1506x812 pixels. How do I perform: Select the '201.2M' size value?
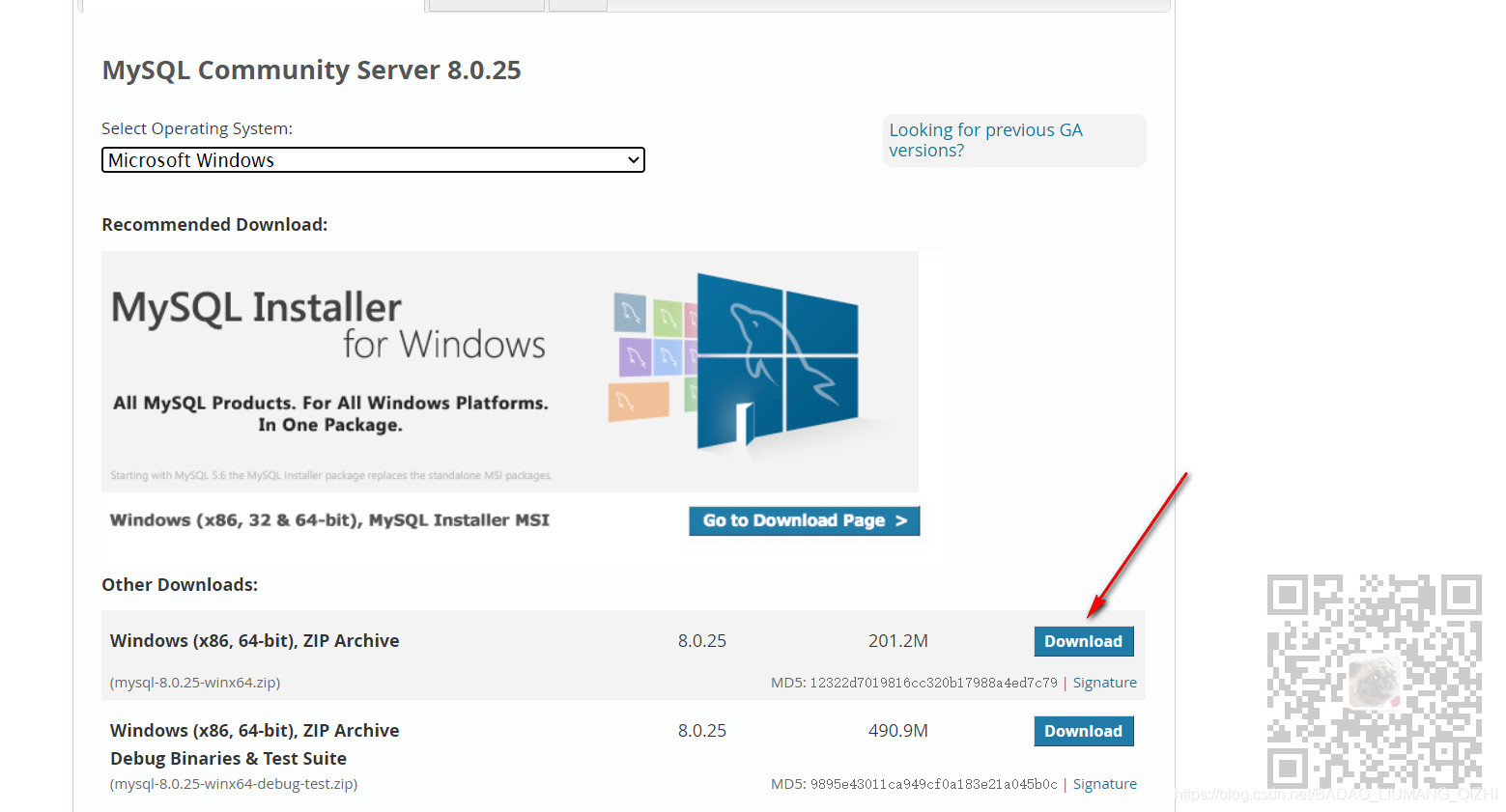pyautogui.click(x=897, y=641)
